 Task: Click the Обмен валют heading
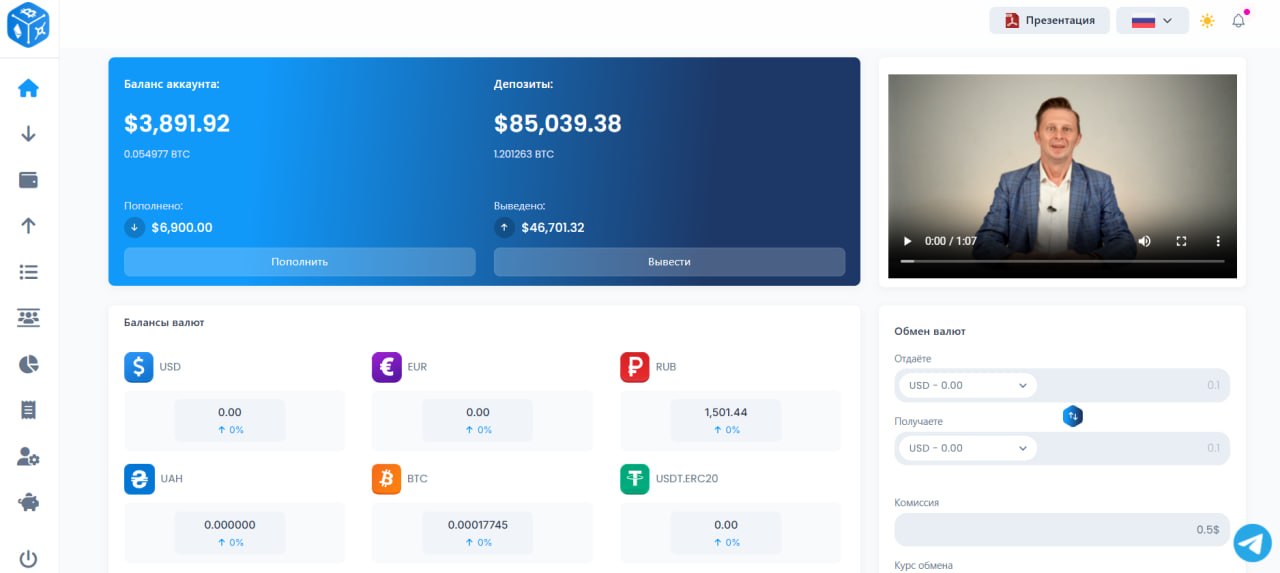tap(930, 331)
